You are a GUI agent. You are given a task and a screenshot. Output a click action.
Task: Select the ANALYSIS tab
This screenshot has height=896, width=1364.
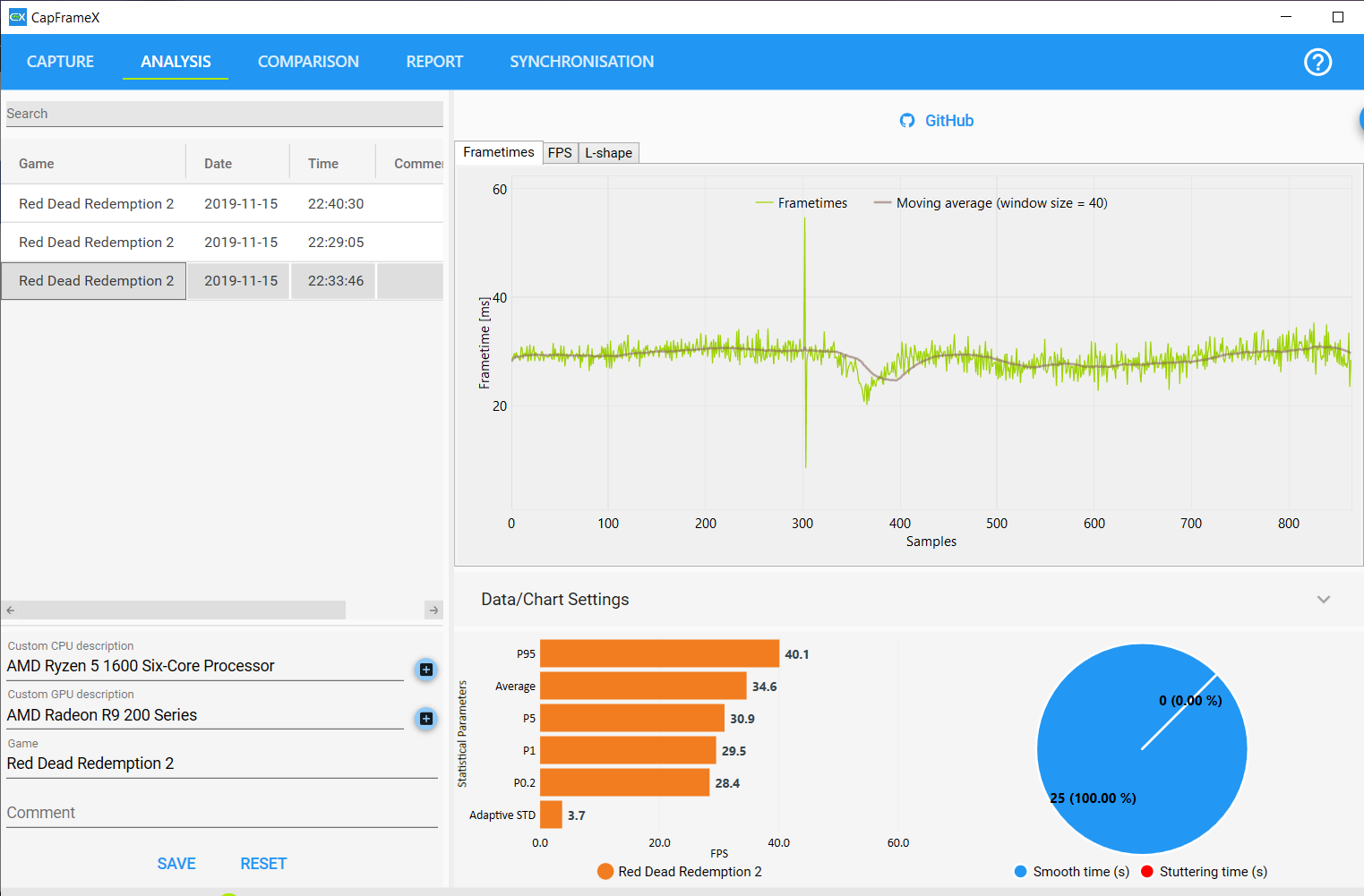click(176, 62)
